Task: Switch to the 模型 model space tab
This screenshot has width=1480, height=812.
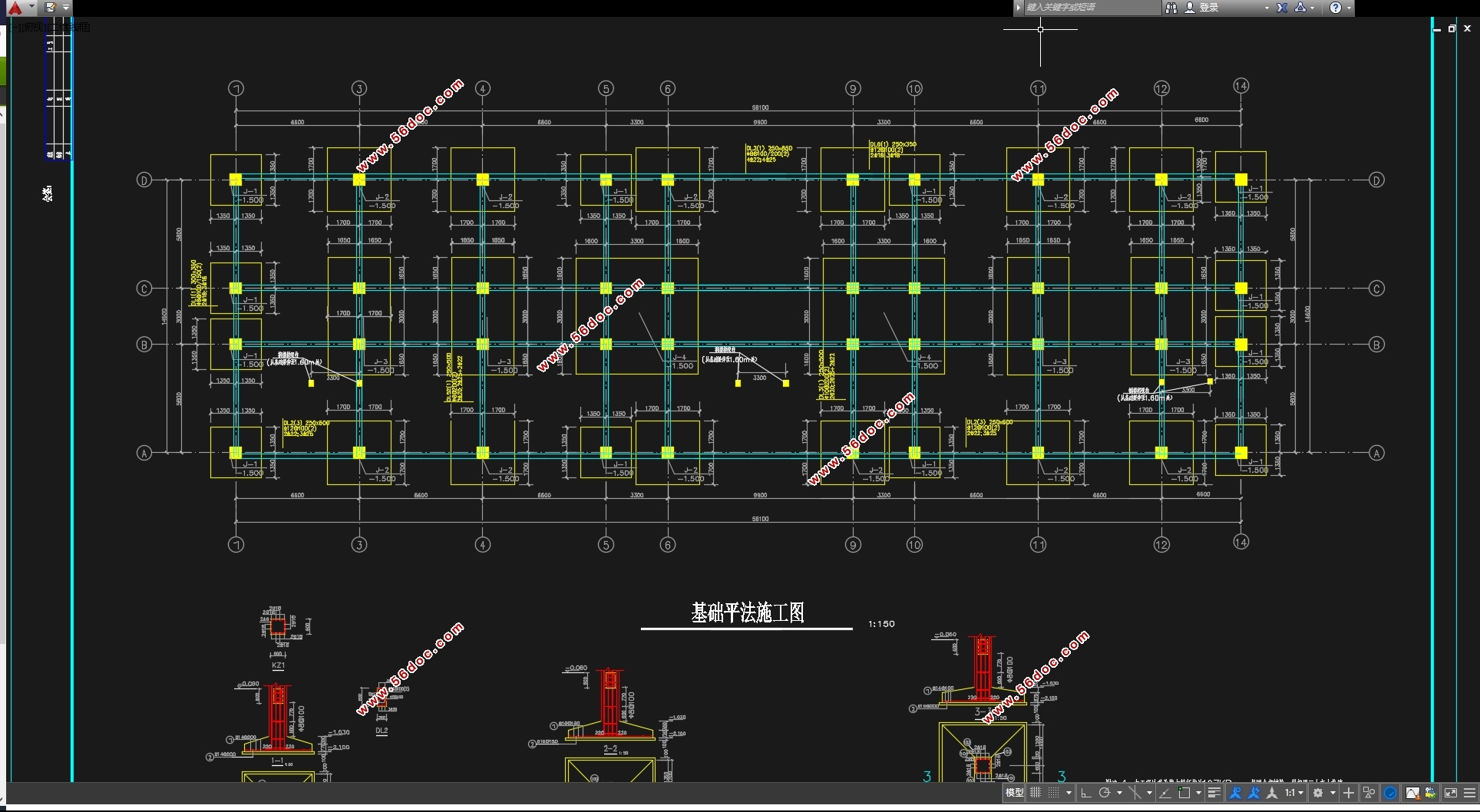Action: click(1014, 793)
